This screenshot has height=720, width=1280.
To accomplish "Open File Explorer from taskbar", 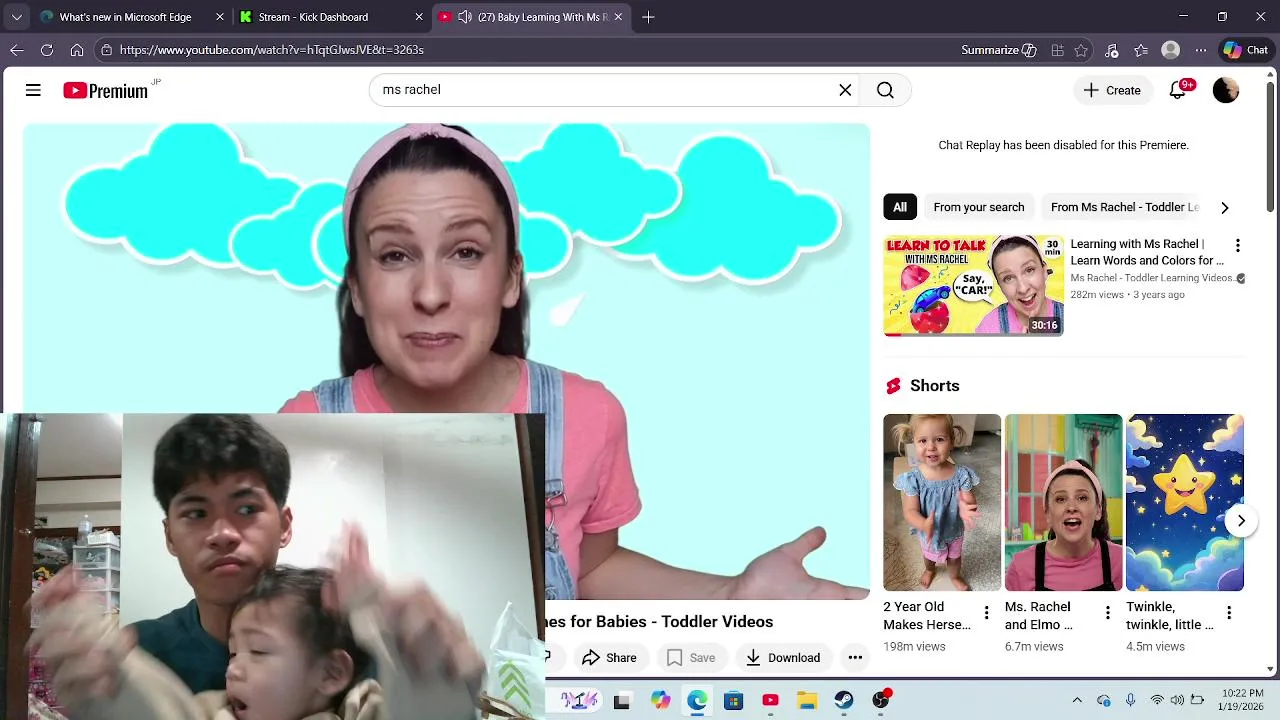I will click(807, 701).
